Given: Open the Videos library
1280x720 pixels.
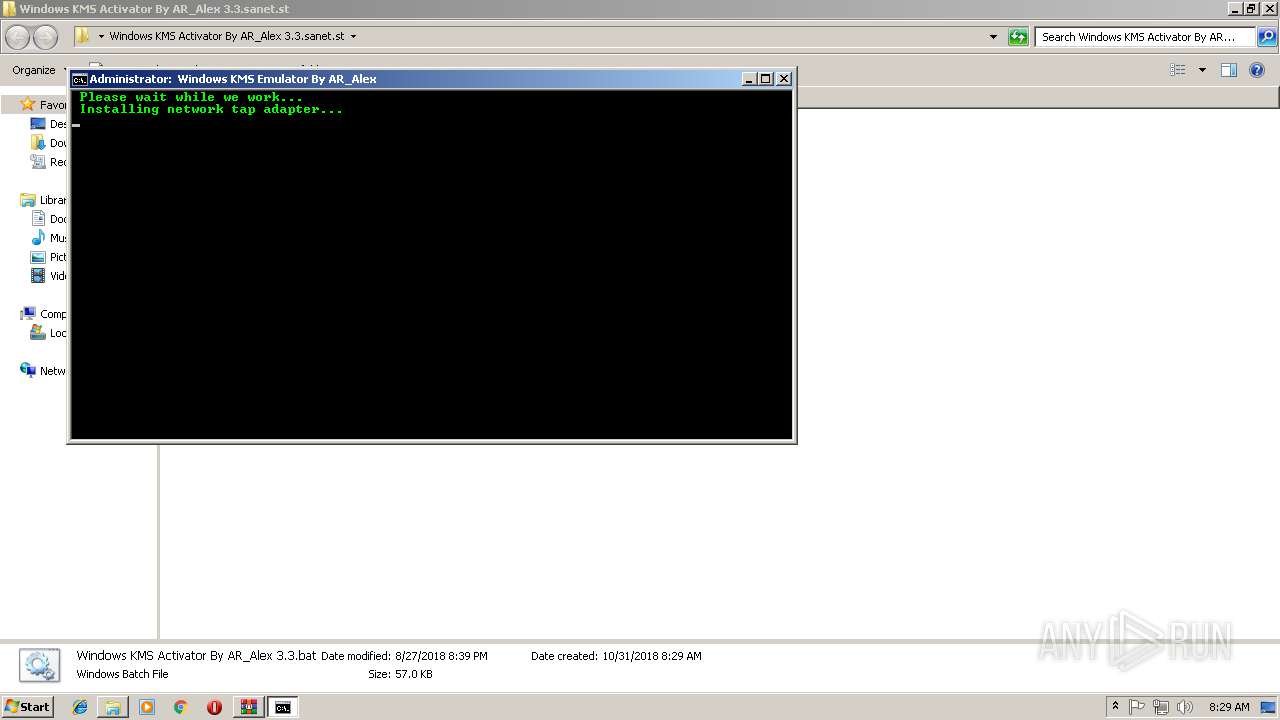Looking at the screenshot, I should (x=48, y=276).
